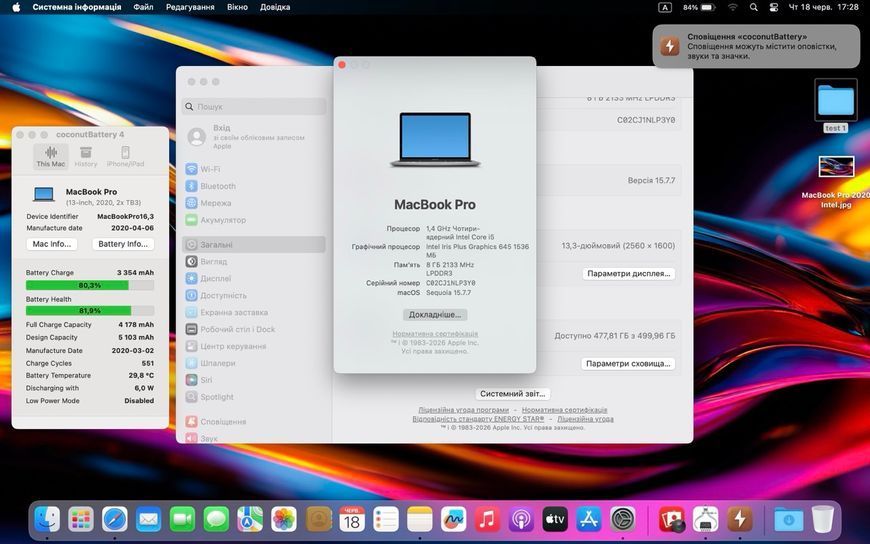Click input source A icon in menu bar
This screenshot has width=870, height=544.
[x=665, y=7]
